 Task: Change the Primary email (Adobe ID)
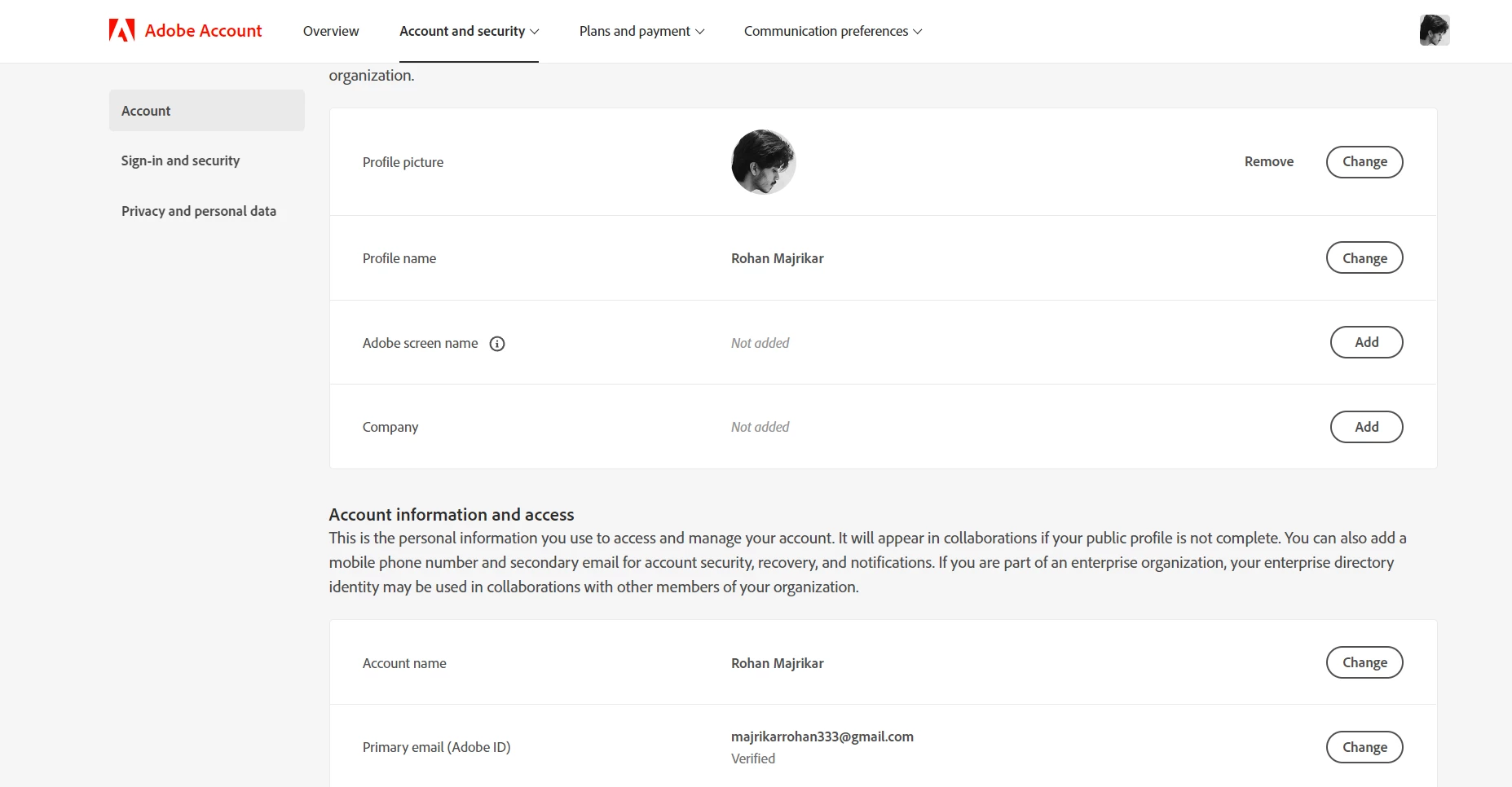point(1364,747)
